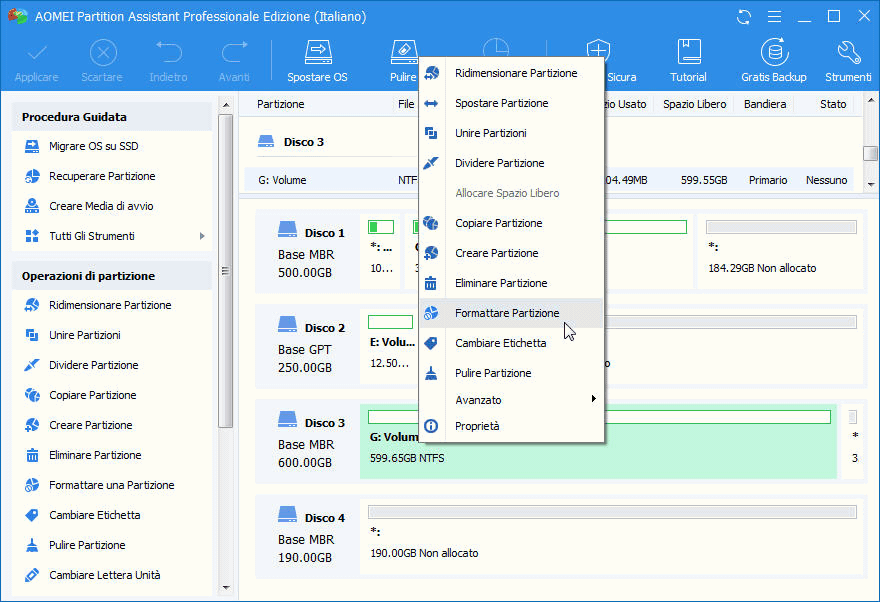Select Pulire Partizione in context menu
Image resolution: width=880 pixels, height=602 pixels.
tap(511, 373)
